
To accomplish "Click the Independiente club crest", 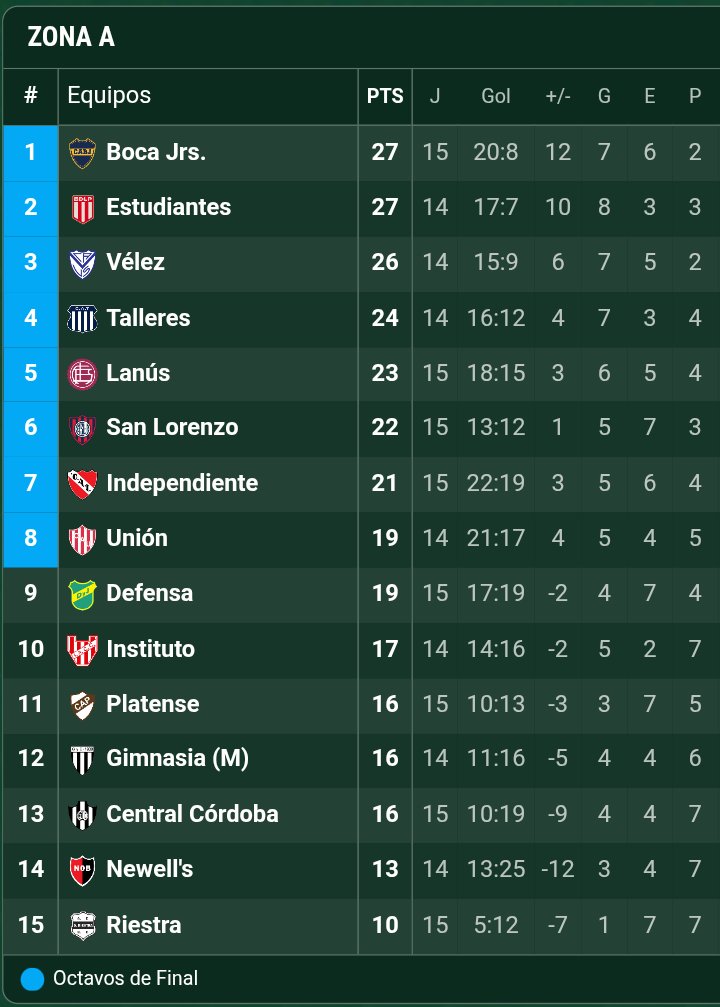I will [x=81, y=484].
